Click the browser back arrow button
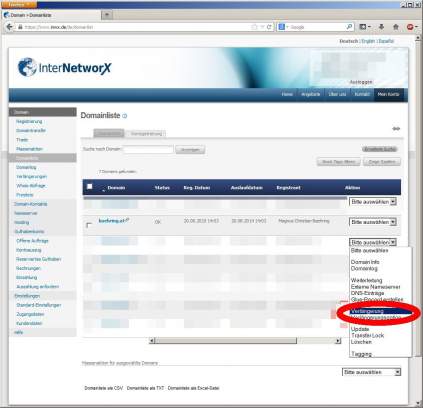This screenshot has height=408, width=423. pos(9,27)
